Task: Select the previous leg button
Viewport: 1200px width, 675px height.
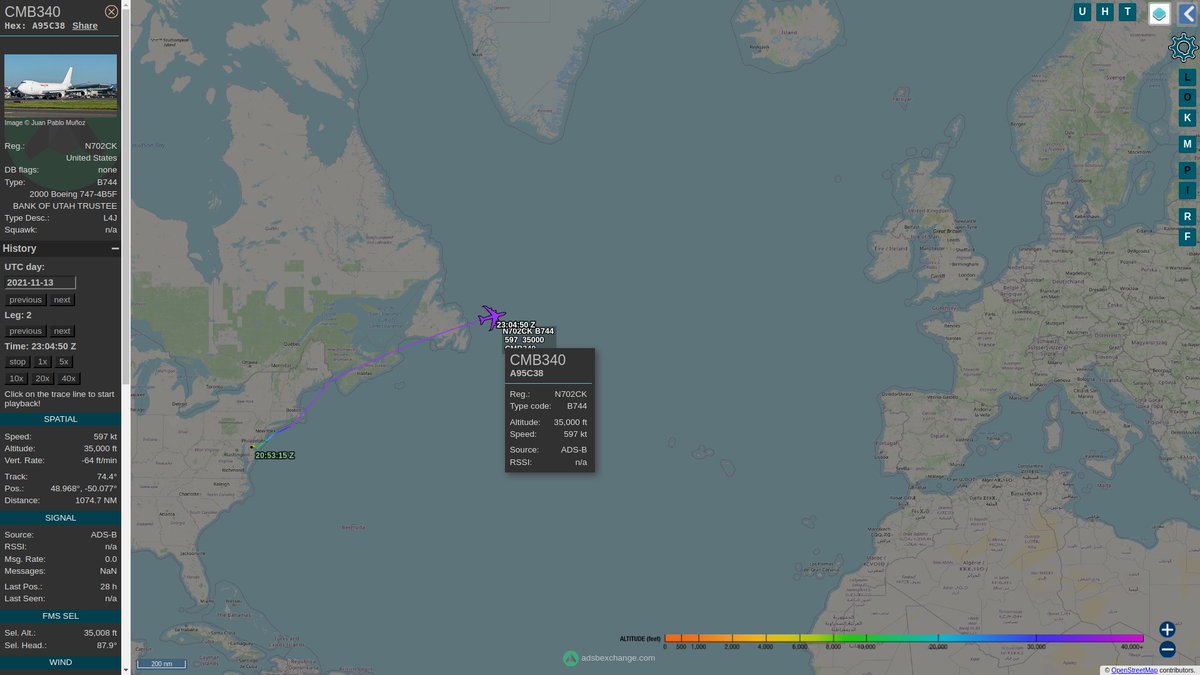Action: [25, 331]
